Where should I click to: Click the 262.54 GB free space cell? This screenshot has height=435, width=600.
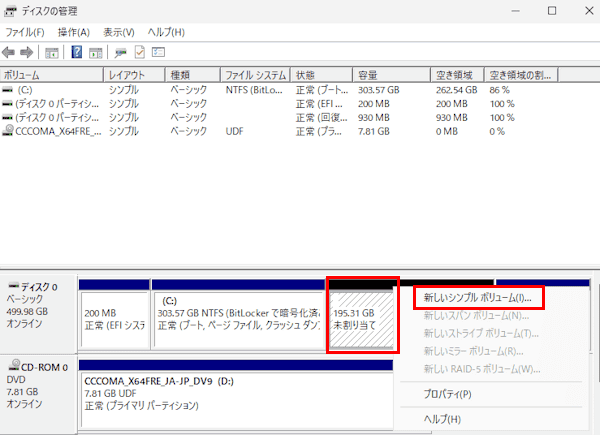[457, 90]
